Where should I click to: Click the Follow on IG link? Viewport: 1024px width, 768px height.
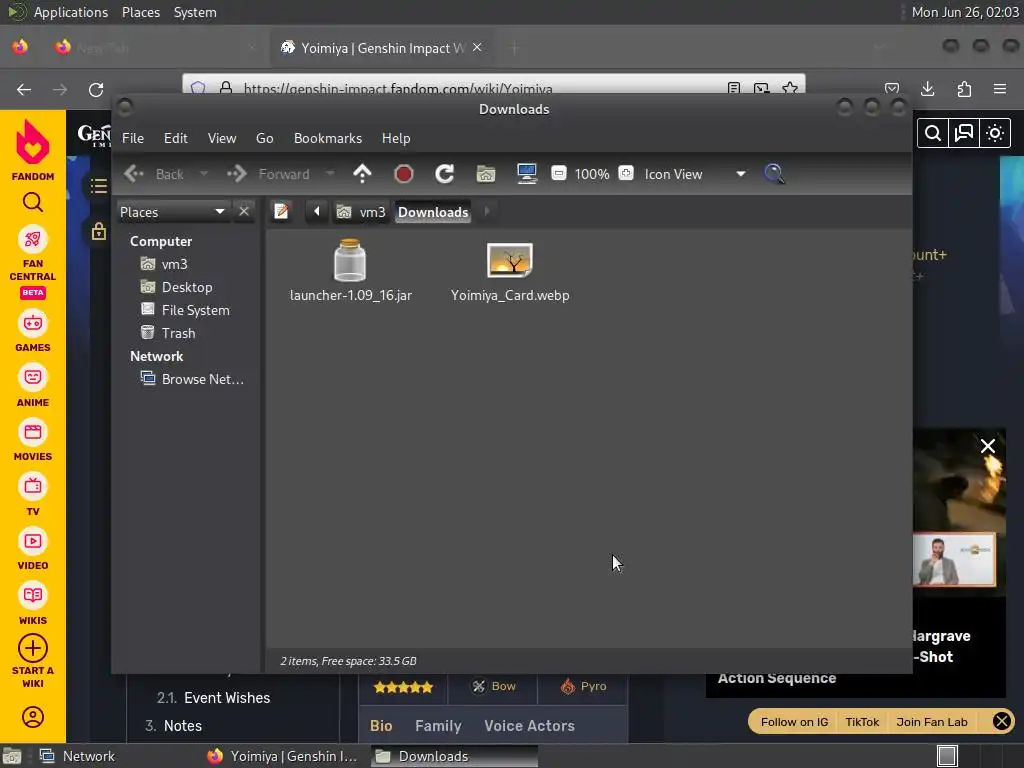click(794, 722)
